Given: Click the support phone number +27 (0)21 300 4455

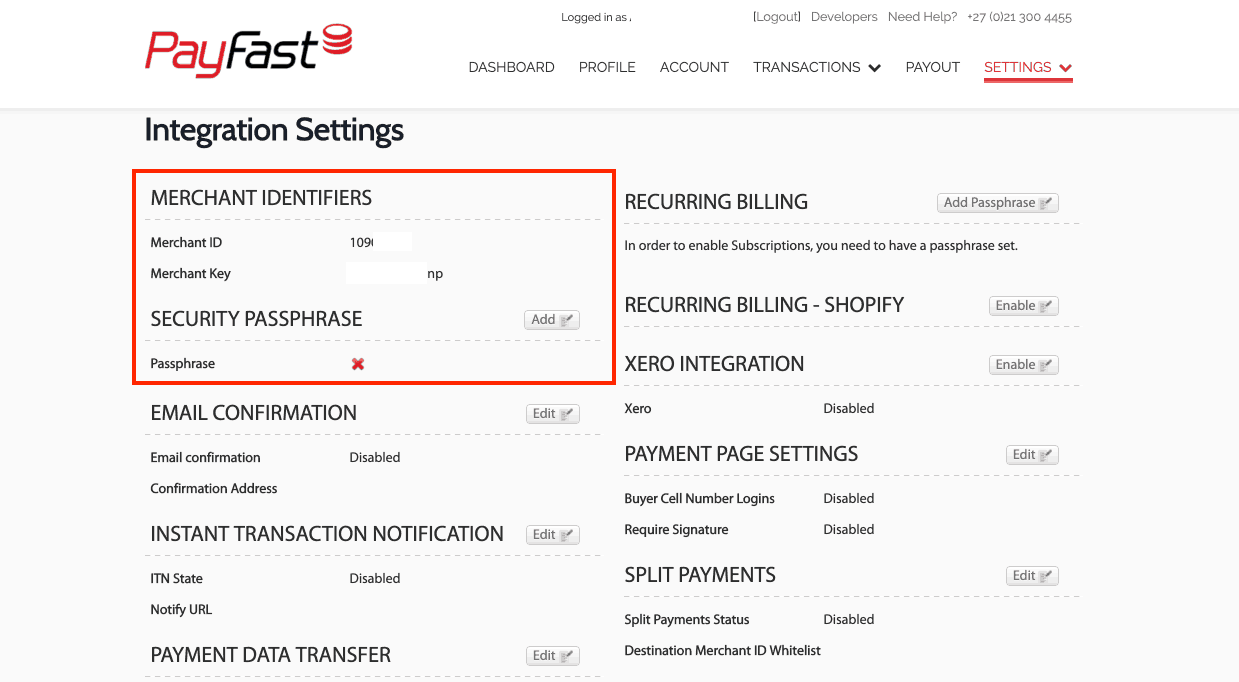Looking at the screenshot, I should click(1019, 17).
